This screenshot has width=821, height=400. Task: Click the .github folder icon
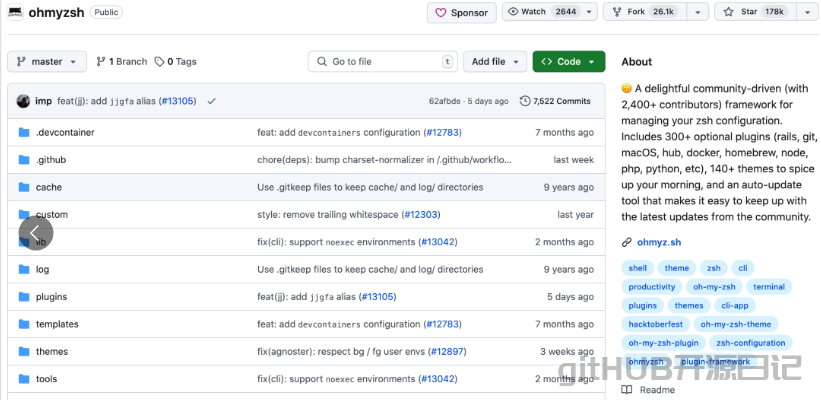24,160
